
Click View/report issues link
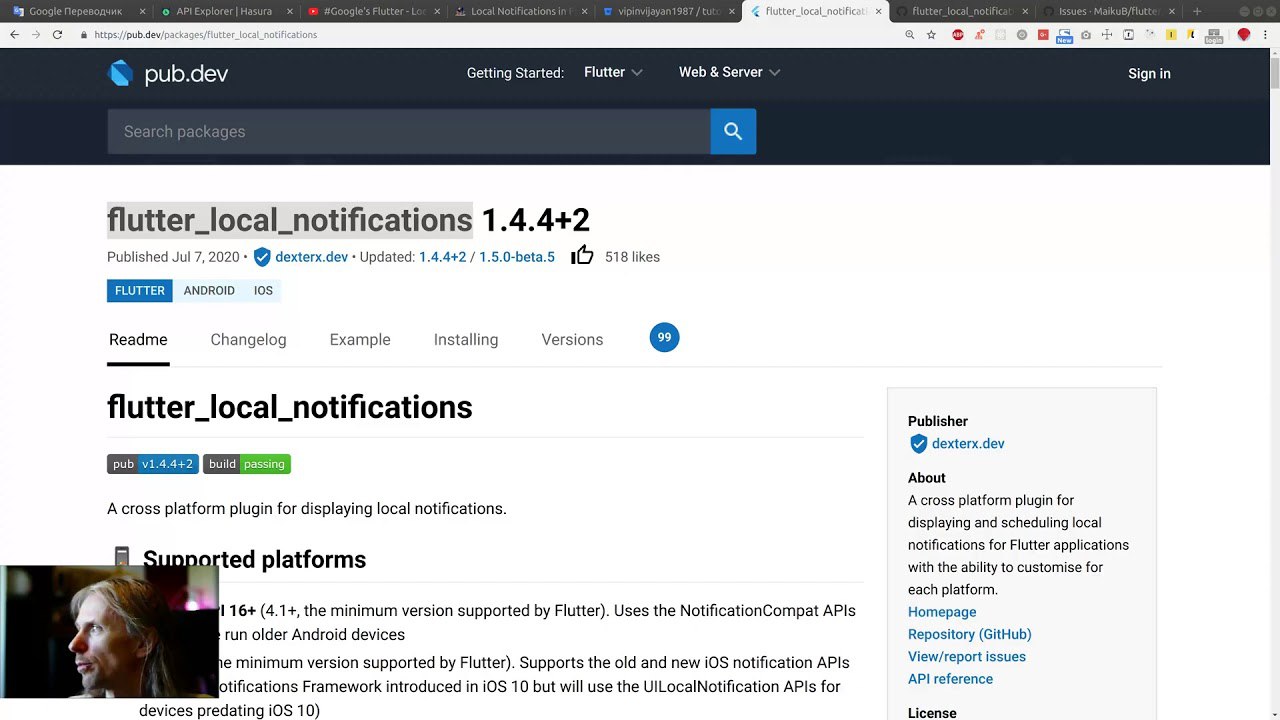pyautogui.click(x=967, y=656)
